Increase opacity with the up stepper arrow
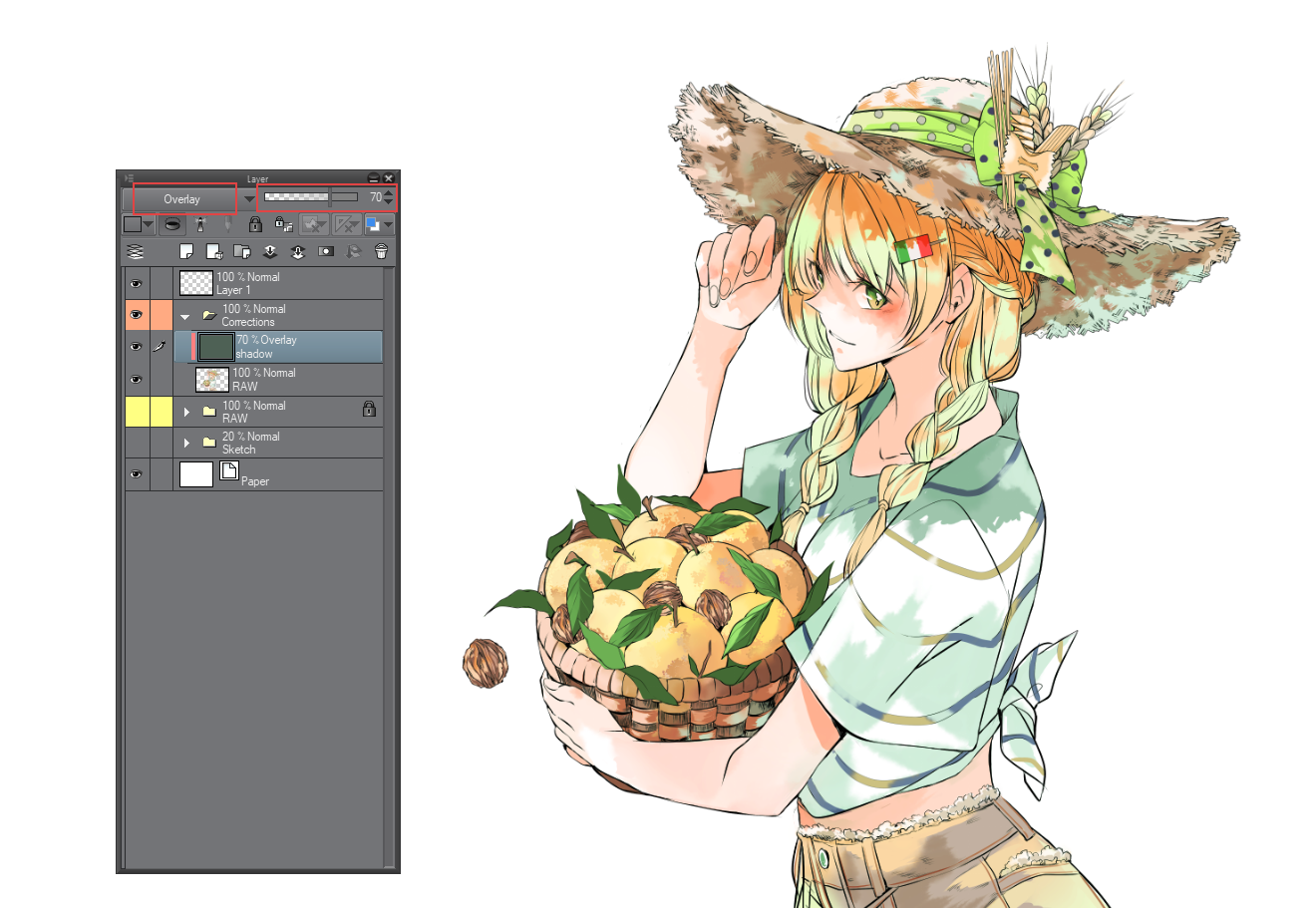This screenshot has width=1316, height=910. (388, 192)
